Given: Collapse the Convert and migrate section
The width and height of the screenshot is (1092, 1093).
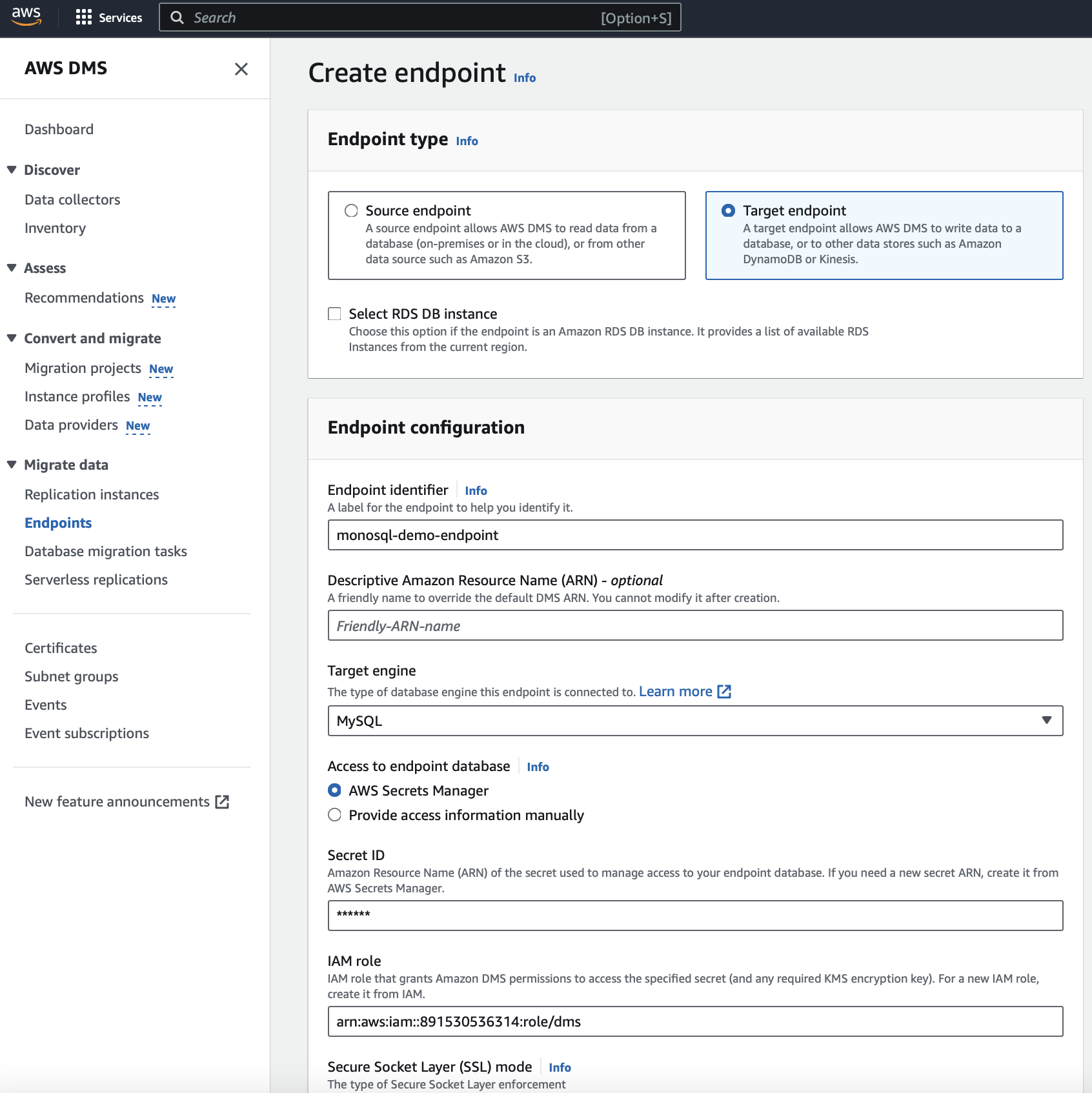Looking at the screenshot, I should (x=12, y=338).
